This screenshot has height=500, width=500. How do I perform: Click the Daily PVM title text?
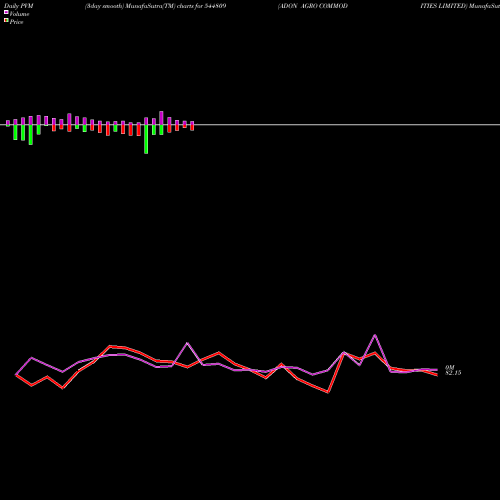tap(19, 6)
